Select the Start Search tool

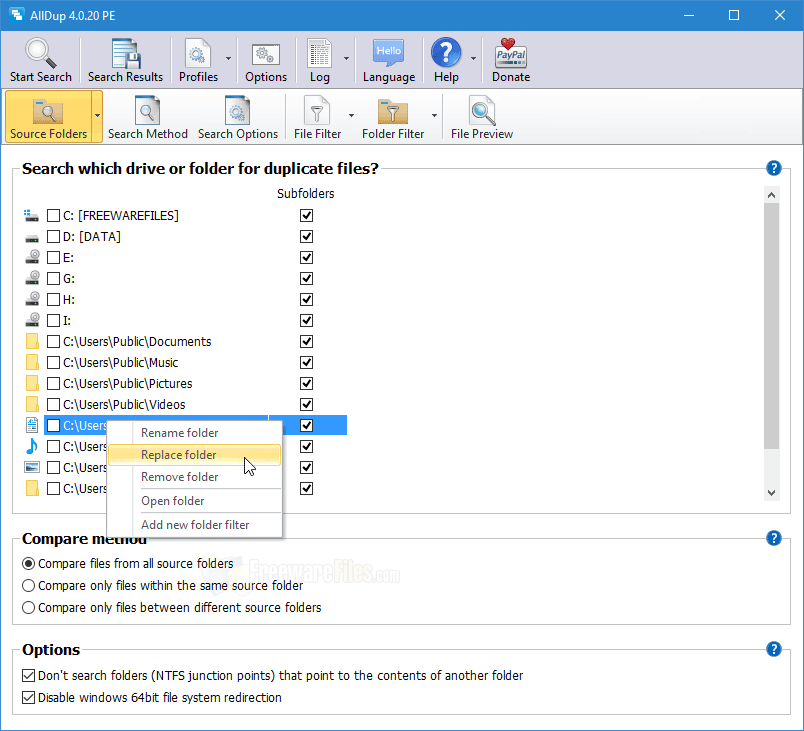coord(41,59)
